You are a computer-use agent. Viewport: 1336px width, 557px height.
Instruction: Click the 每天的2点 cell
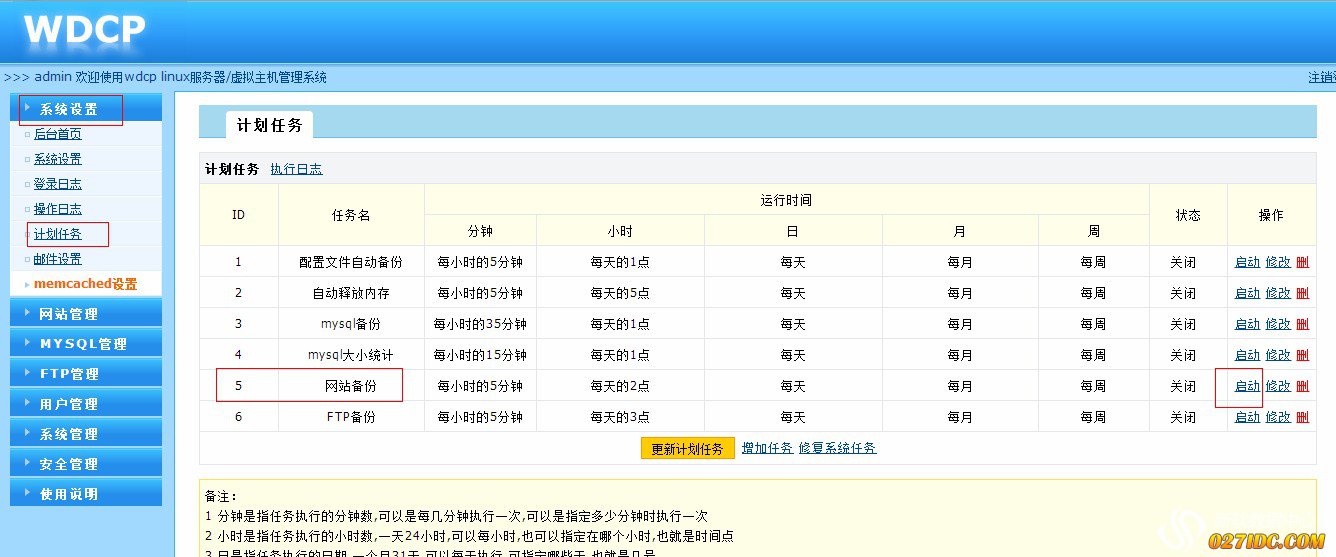[x=620, y=386]
